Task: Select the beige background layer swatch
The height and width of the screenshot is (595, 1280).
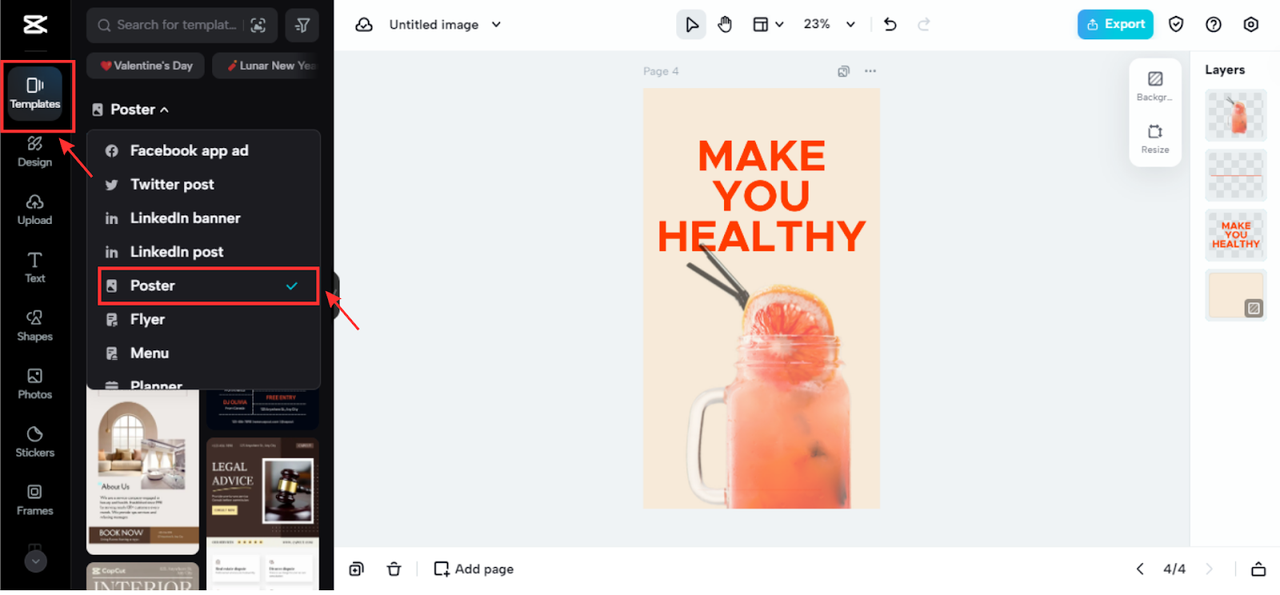Action: pyautogui.click(x=1236, y=295)
